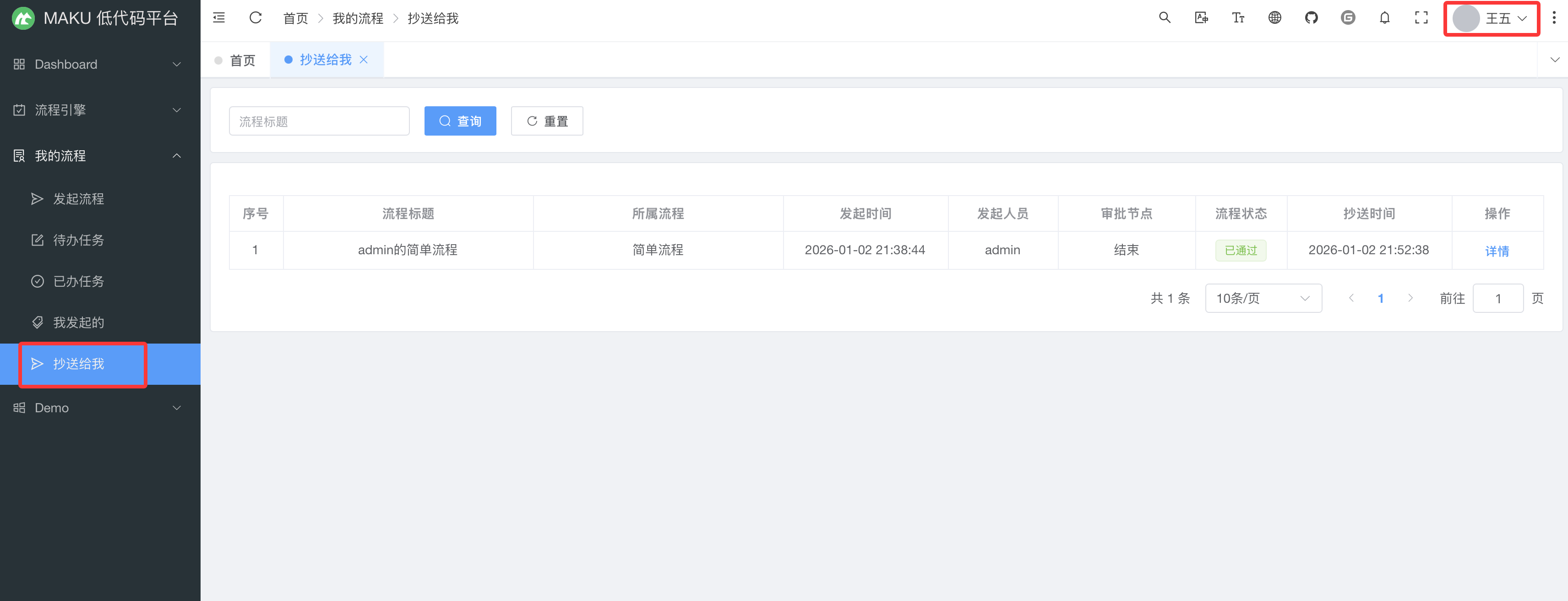Viewport: 1568px width, 601px height.
Task: Select 待办任务 in the sidebar
Action: tap(78, 240)
